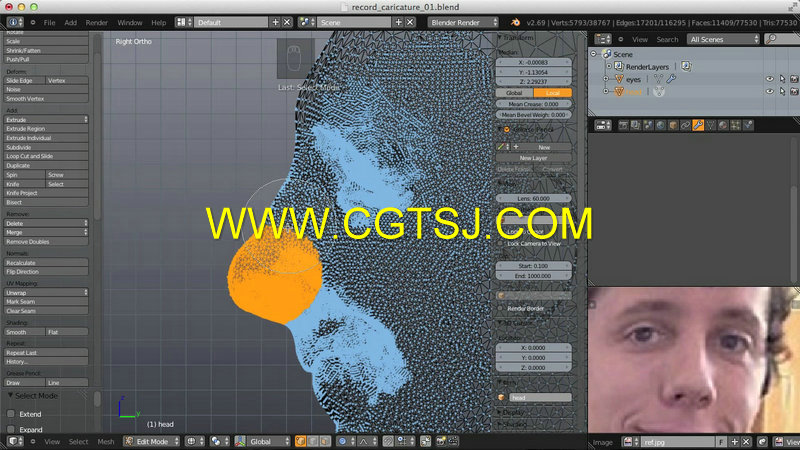Open File menu
The width and height of the screenshot is (800, 450).
pos(49,22)
